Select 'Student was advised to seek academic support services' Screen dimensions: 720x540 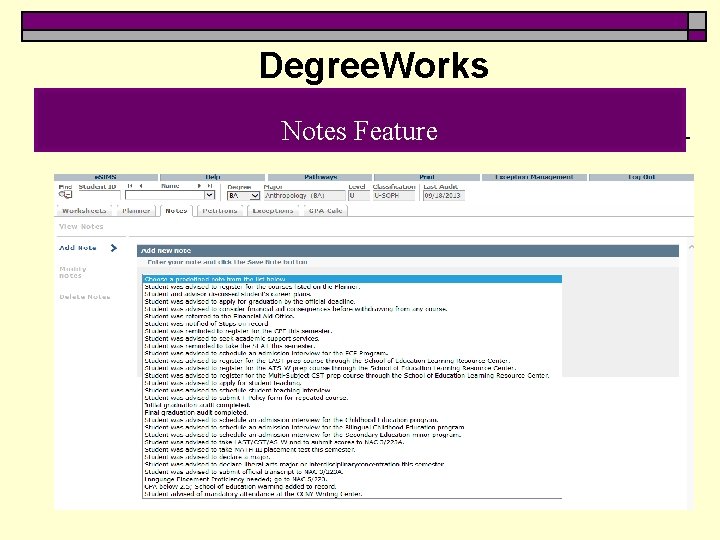coord(352,338)
